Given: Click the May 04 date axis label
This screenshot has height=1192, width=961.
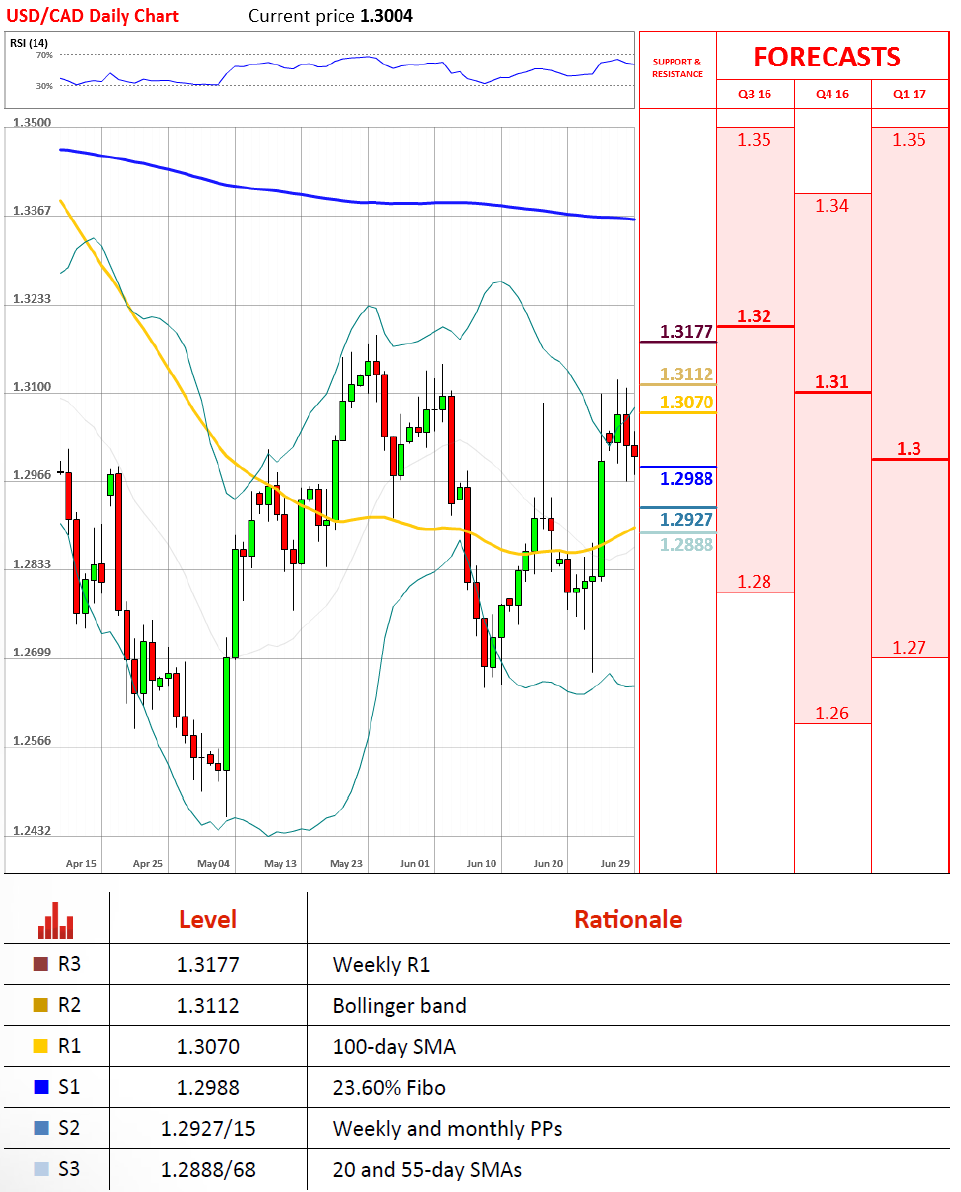Looking at the screenshot, I should point(214,864).
